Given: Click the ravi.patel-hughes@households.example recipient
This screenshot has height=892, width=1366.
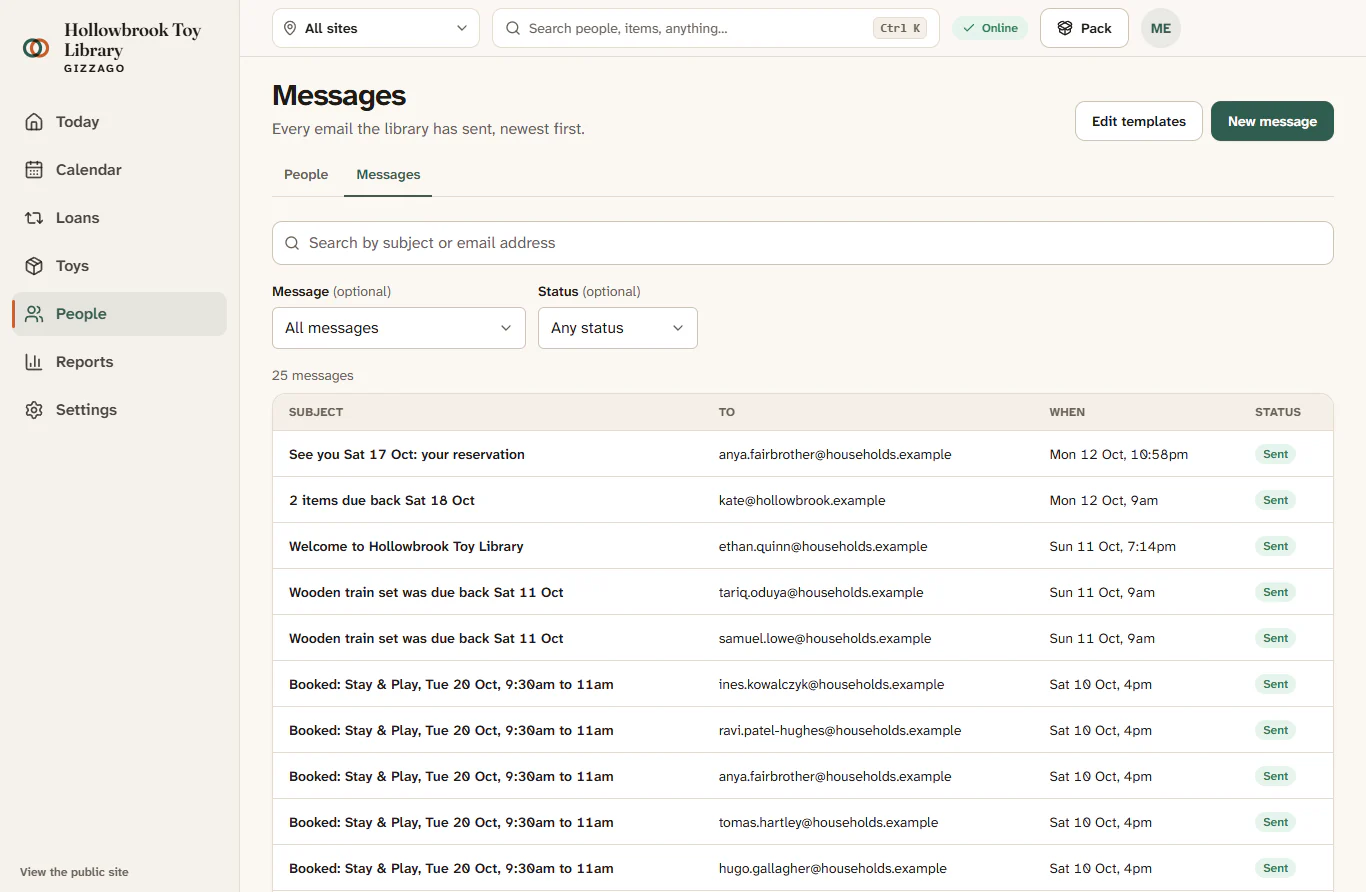Looking at the screenshot, I should pos(840,730).
